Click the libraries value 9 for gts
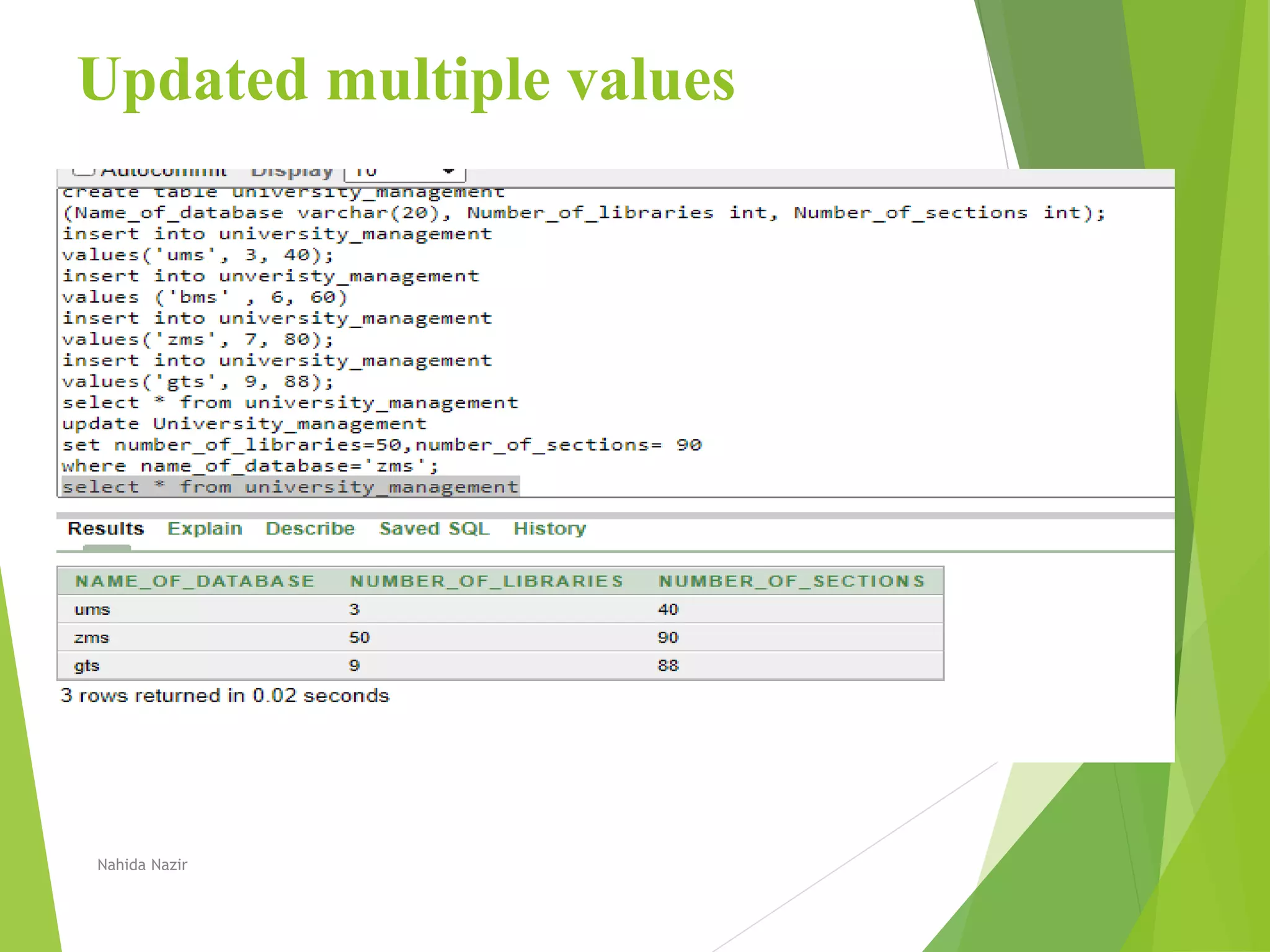Screen dimensions: 1270x952 click(354, 666)
